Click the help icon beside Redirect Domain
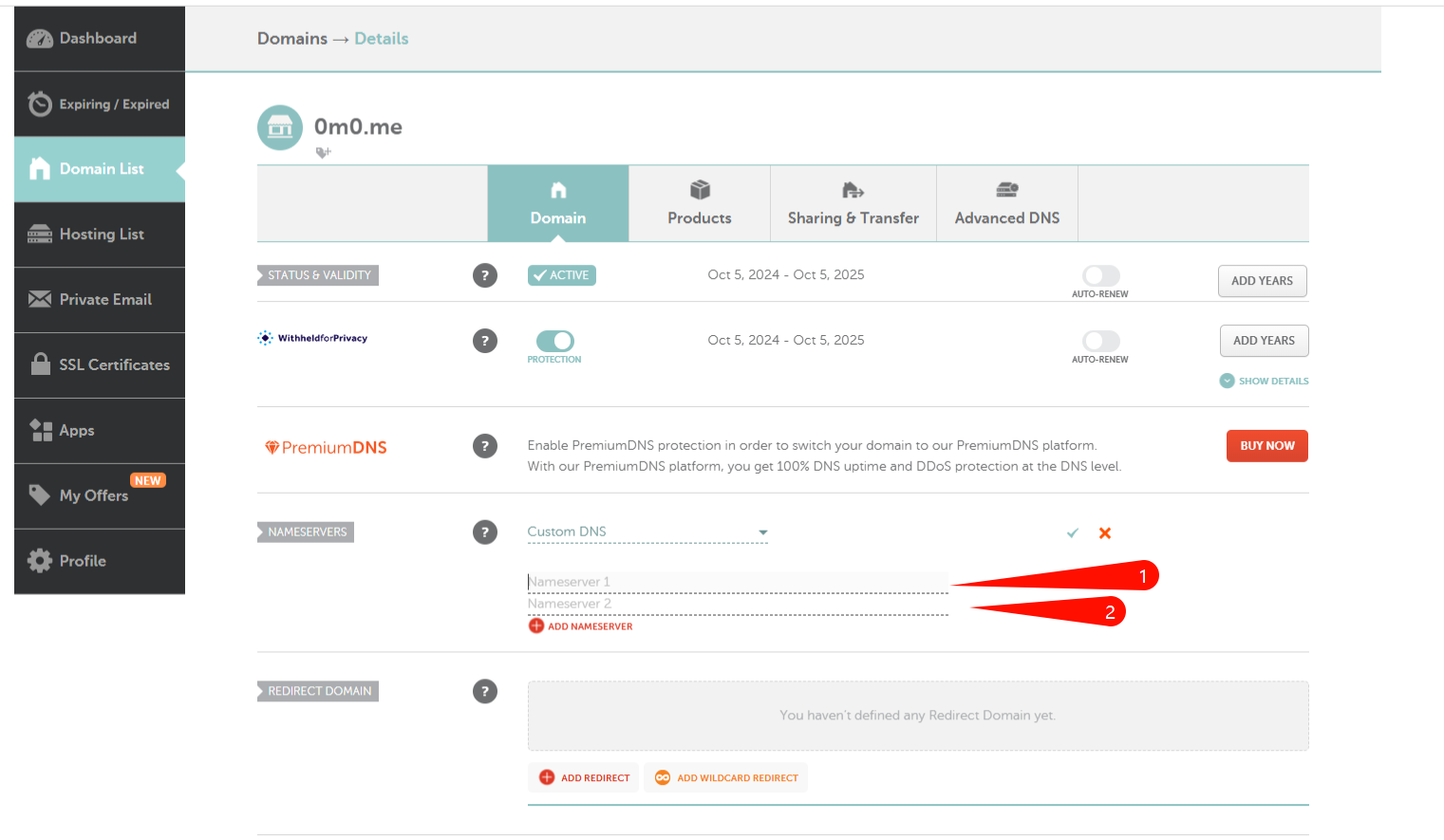Image resolution: width=1444 pixels, height=840 pixels. (x=484, y=692)
